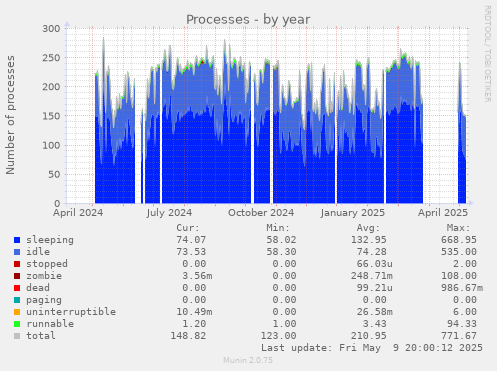Click sleeping average value 132.95
This screenshot has height=371, width=497.
click(369, 240)
